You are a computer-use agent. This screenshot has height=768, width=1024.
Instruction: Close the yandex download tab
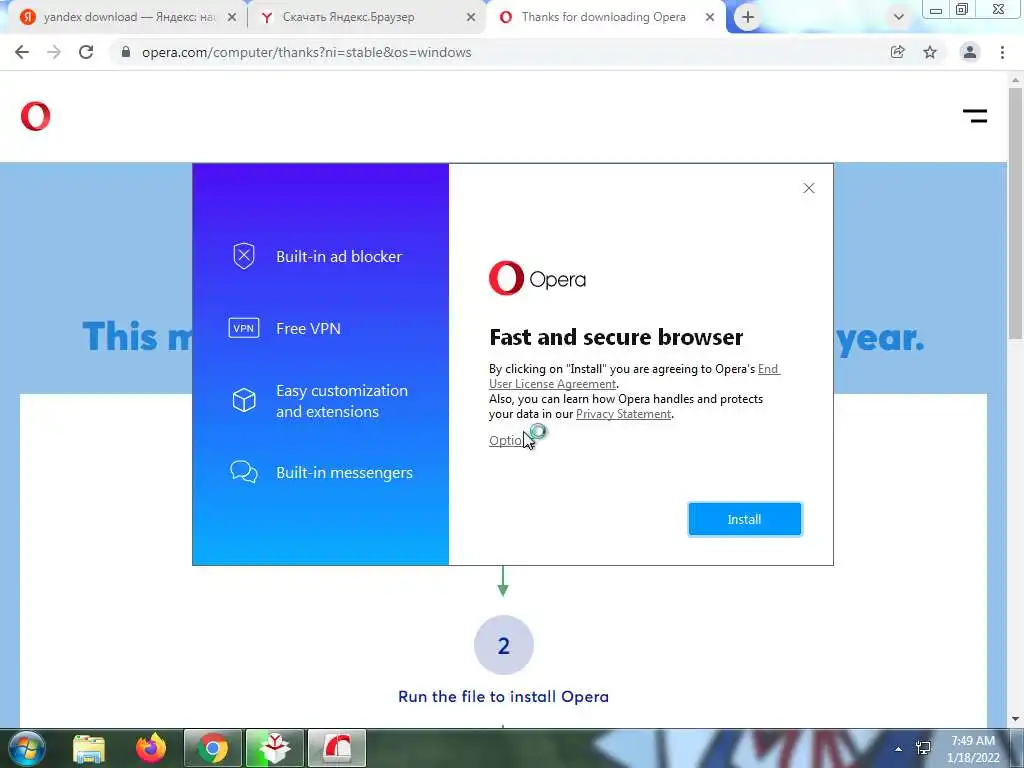click(232, 18)
